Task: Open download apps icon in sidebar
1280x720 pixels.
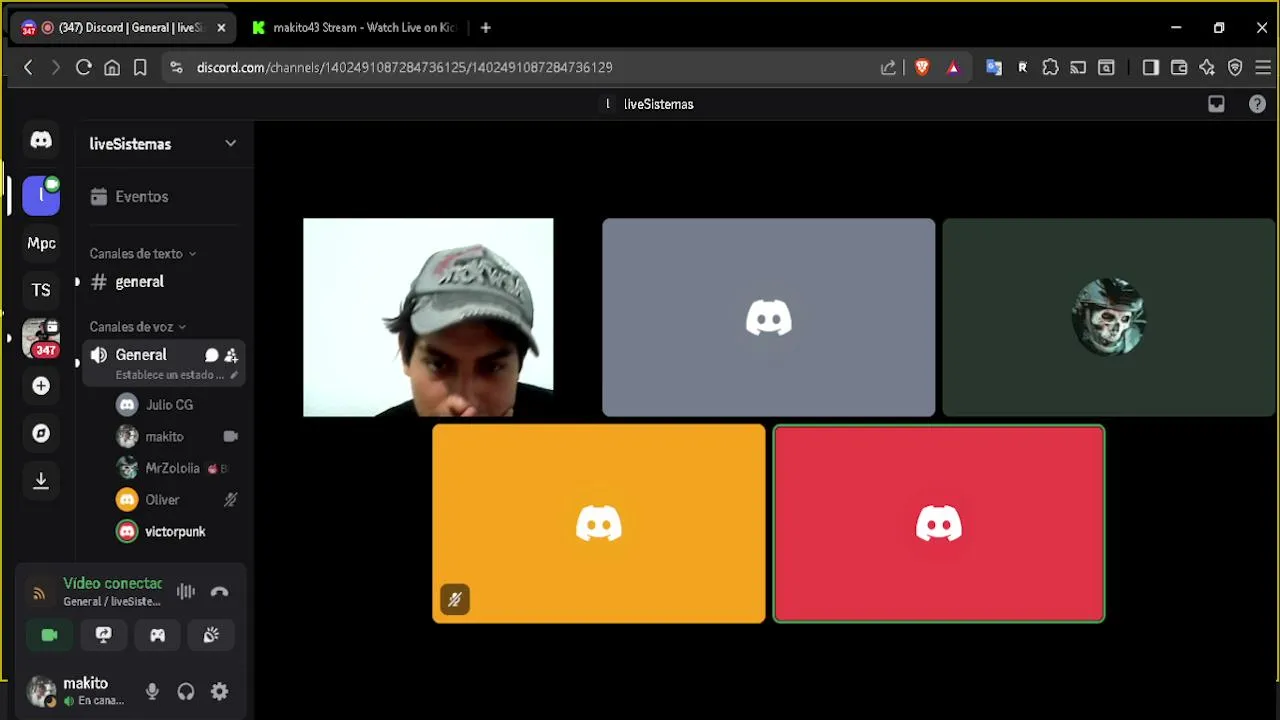Action: 41,481
